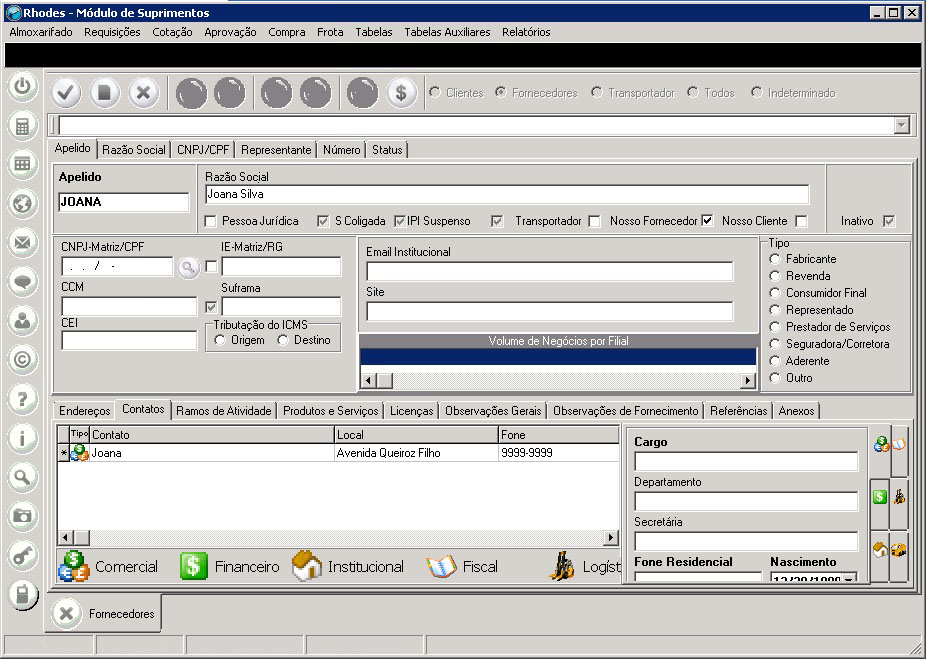Open the Relatórios menu
926x659 pixels.
point(526,32)
